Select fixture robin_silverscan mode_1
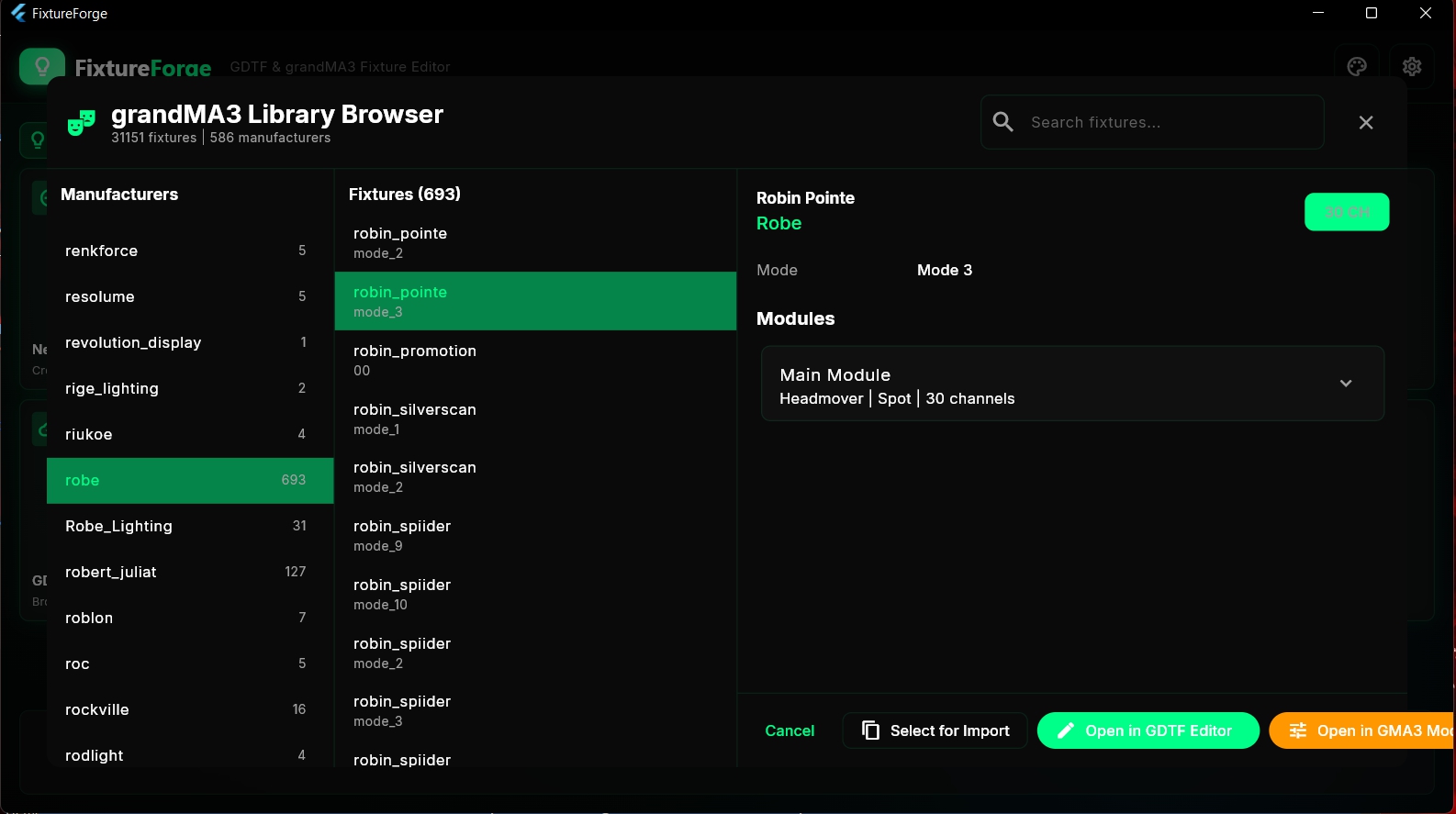 click(535, 418)
